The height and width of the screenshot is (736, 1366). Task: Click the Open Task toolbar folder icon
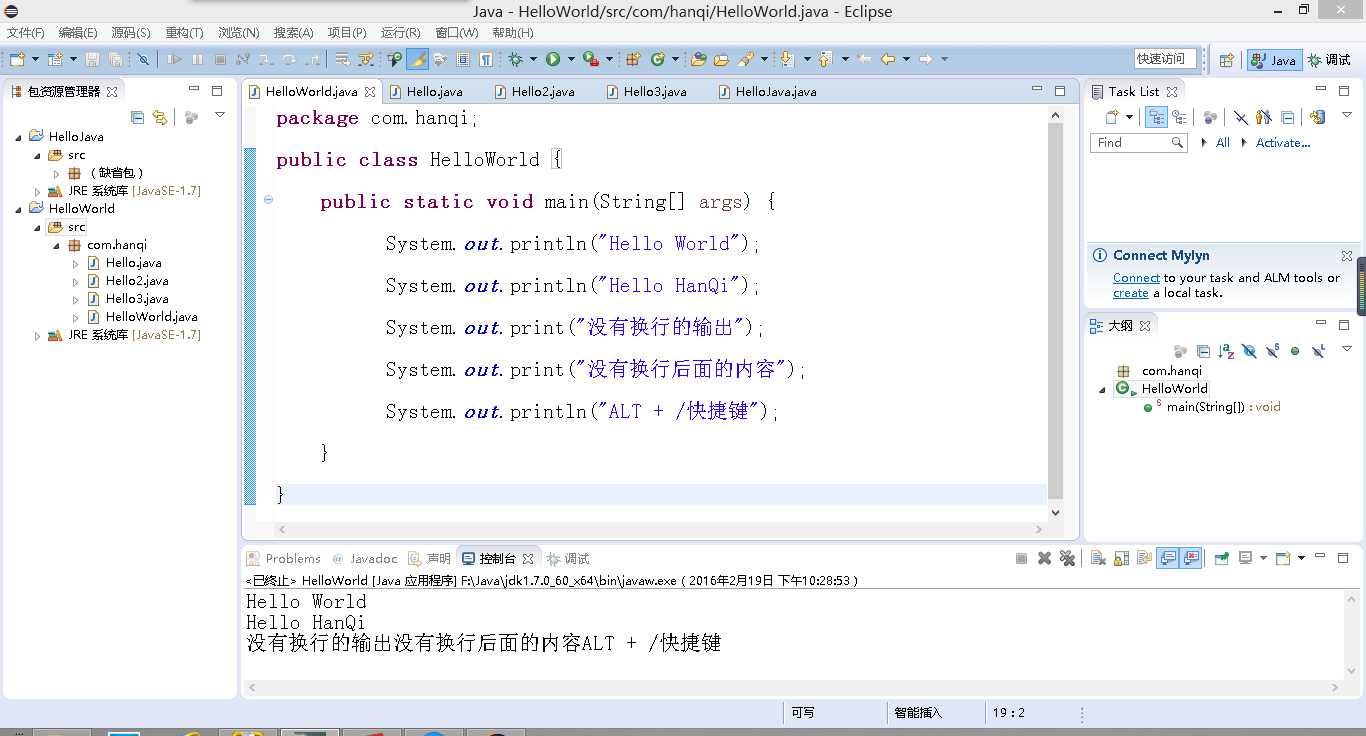[x=721, y=59]
